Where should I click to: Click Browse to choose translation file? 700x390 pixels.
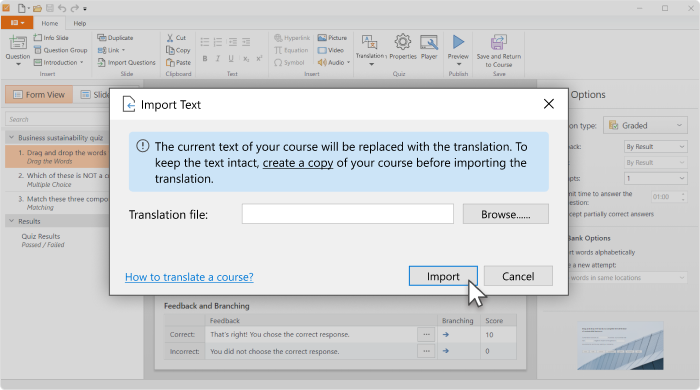505,214
